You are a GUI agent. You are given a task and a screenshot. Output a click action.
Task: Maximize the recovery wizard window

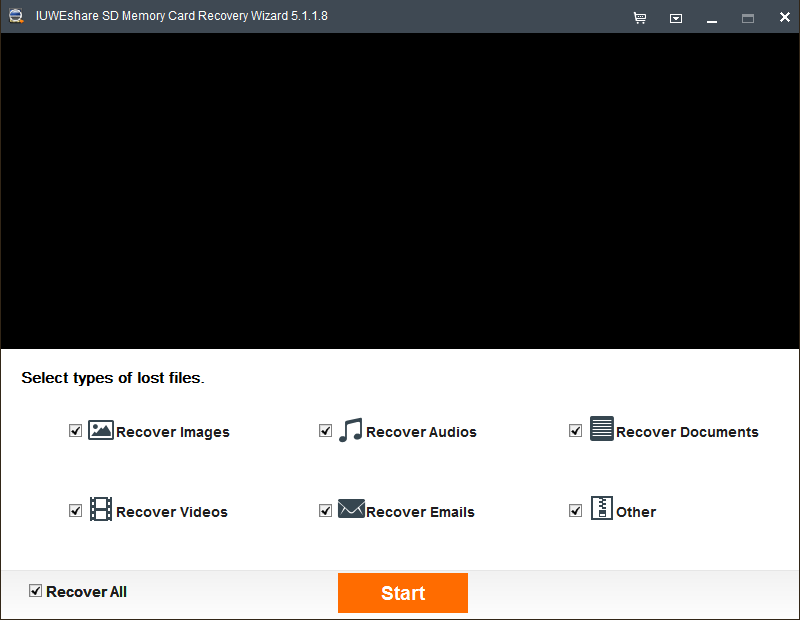tap(748, 17)
